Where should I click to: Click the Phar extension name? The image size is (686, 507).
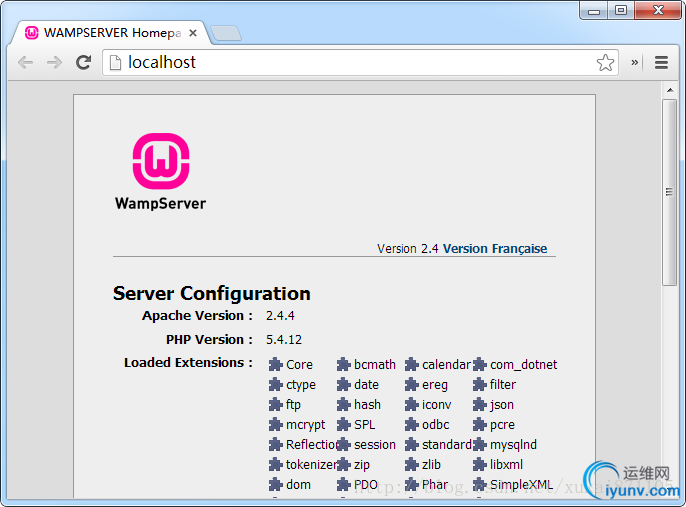click(x=435, y=485)
